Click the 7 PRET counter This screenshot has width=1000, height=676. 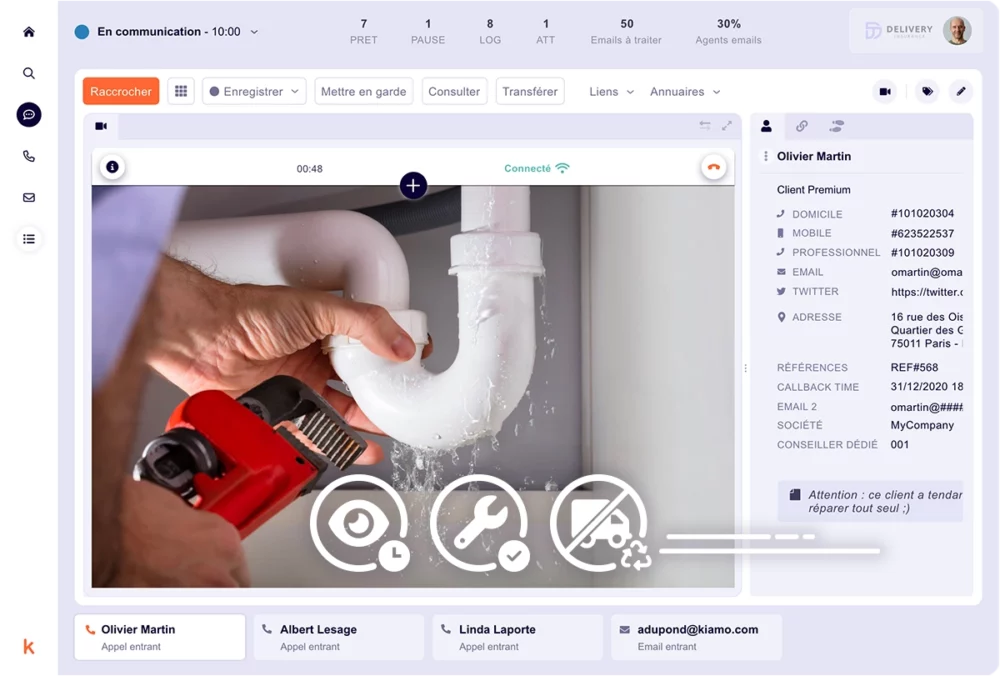[364, 31]
